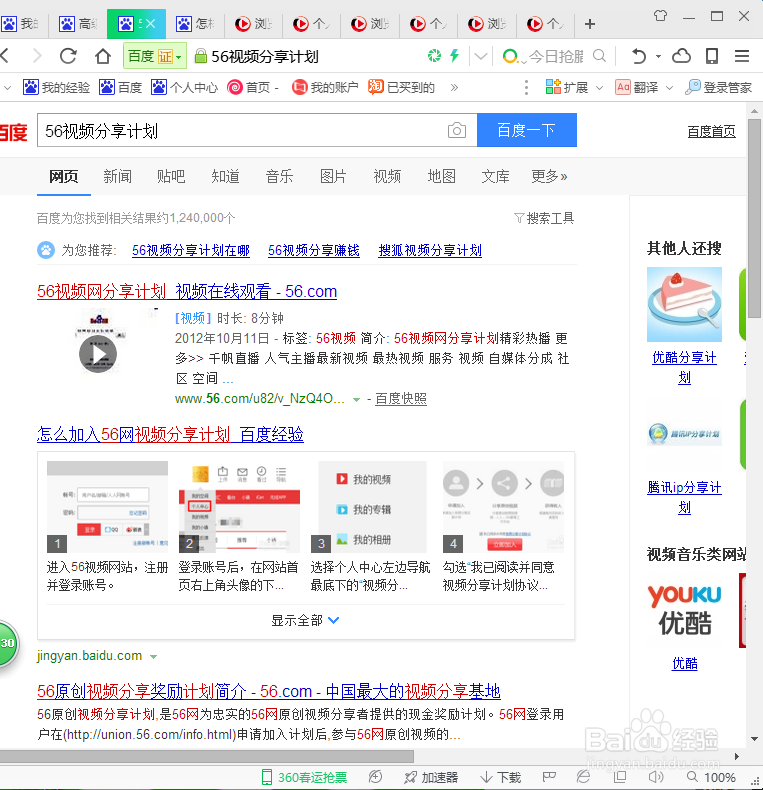Select the 图片 search category

click(333, 176)
